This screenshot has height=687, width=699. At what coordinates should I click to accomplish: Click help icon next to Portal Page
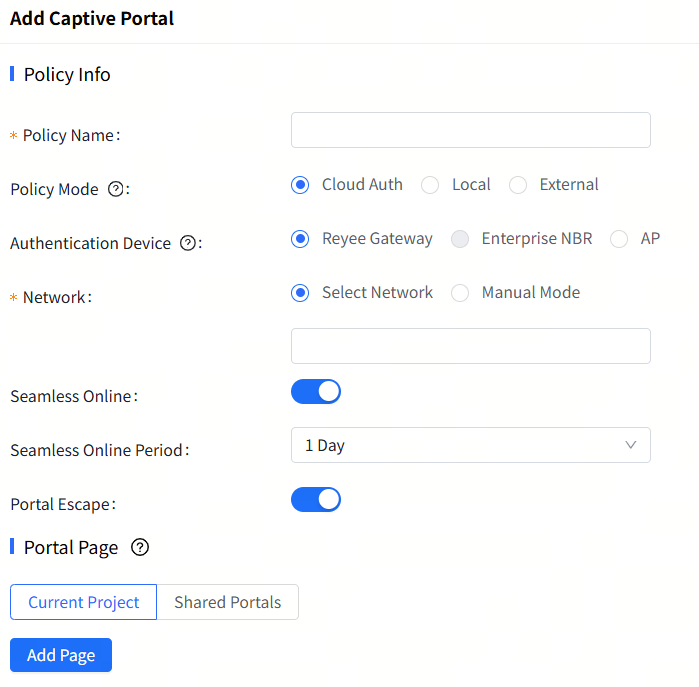pos(140,547)
